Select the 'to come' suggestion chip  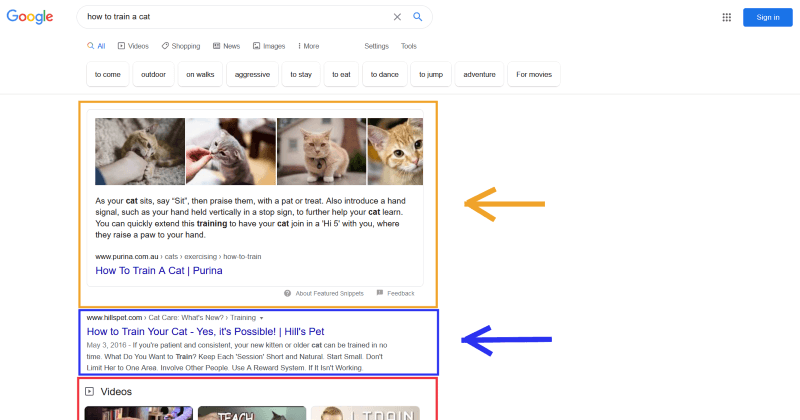click(108, 75)
